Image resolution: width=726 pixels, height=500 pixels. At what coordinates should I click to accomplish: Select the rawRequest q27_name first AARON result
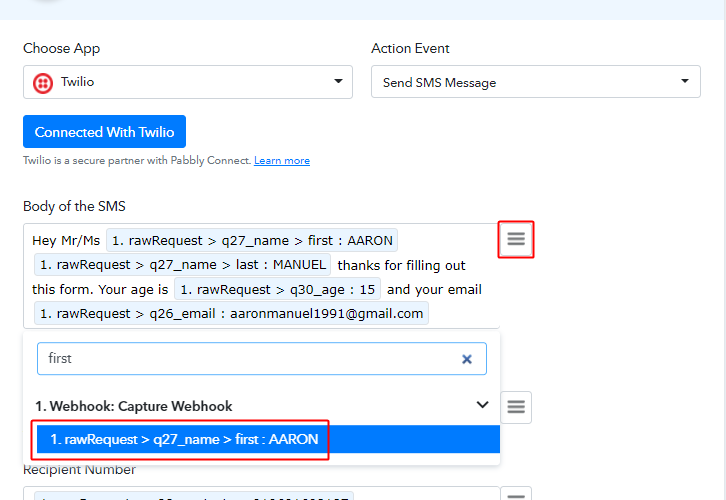click(268, 439)
